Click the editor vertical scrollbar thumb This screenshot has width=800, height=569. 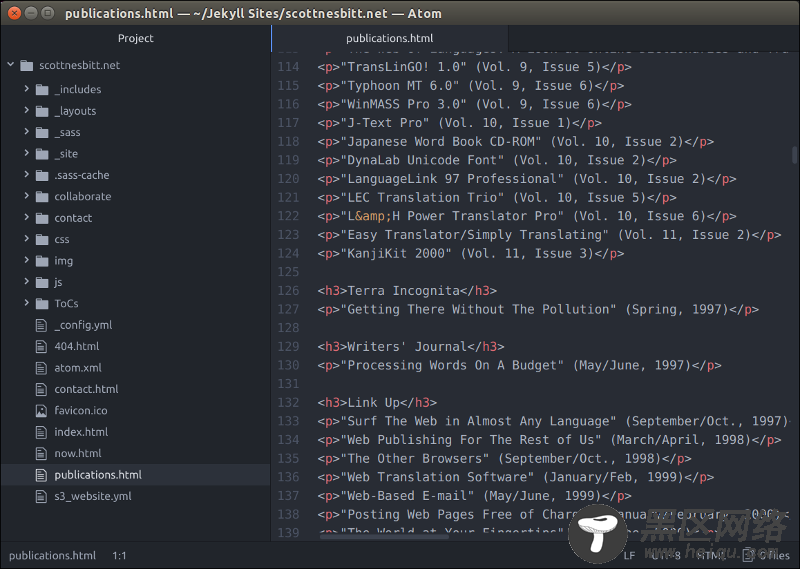(794, 155)
